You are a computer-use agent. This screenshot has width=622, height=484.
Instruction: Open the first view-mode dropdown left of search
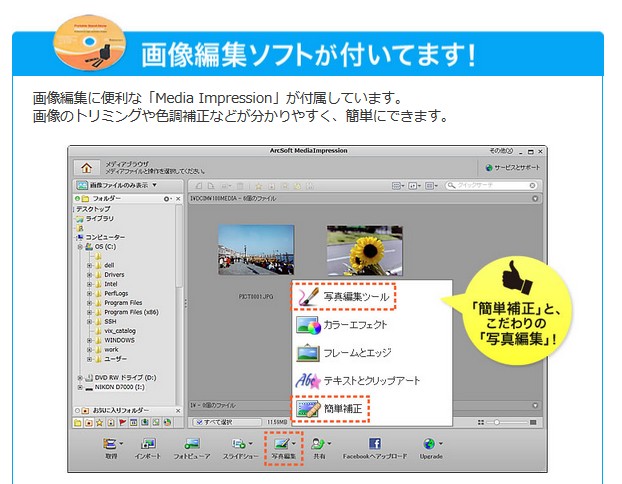398,186
